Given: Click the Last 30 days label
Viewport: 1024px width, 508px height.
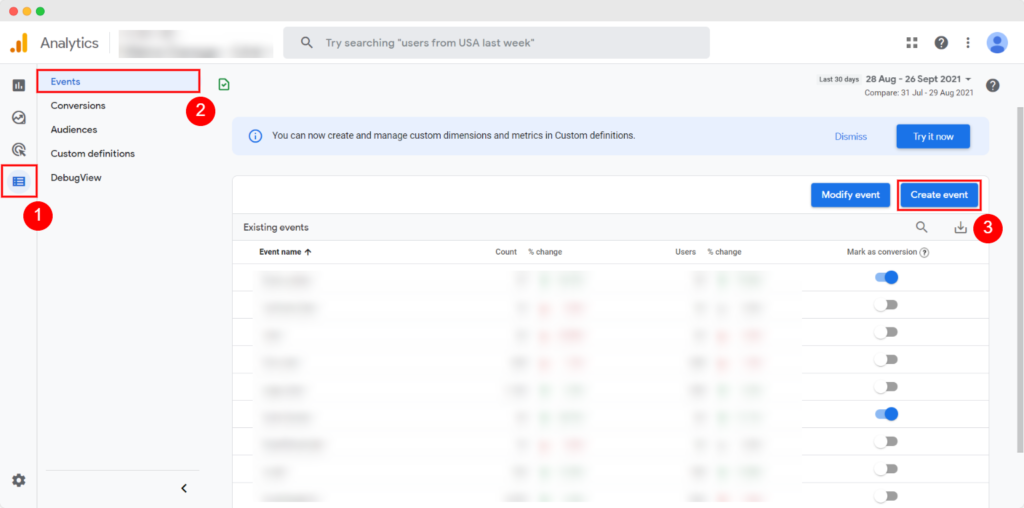Looking at the screenshot, I should coord(839,80).
